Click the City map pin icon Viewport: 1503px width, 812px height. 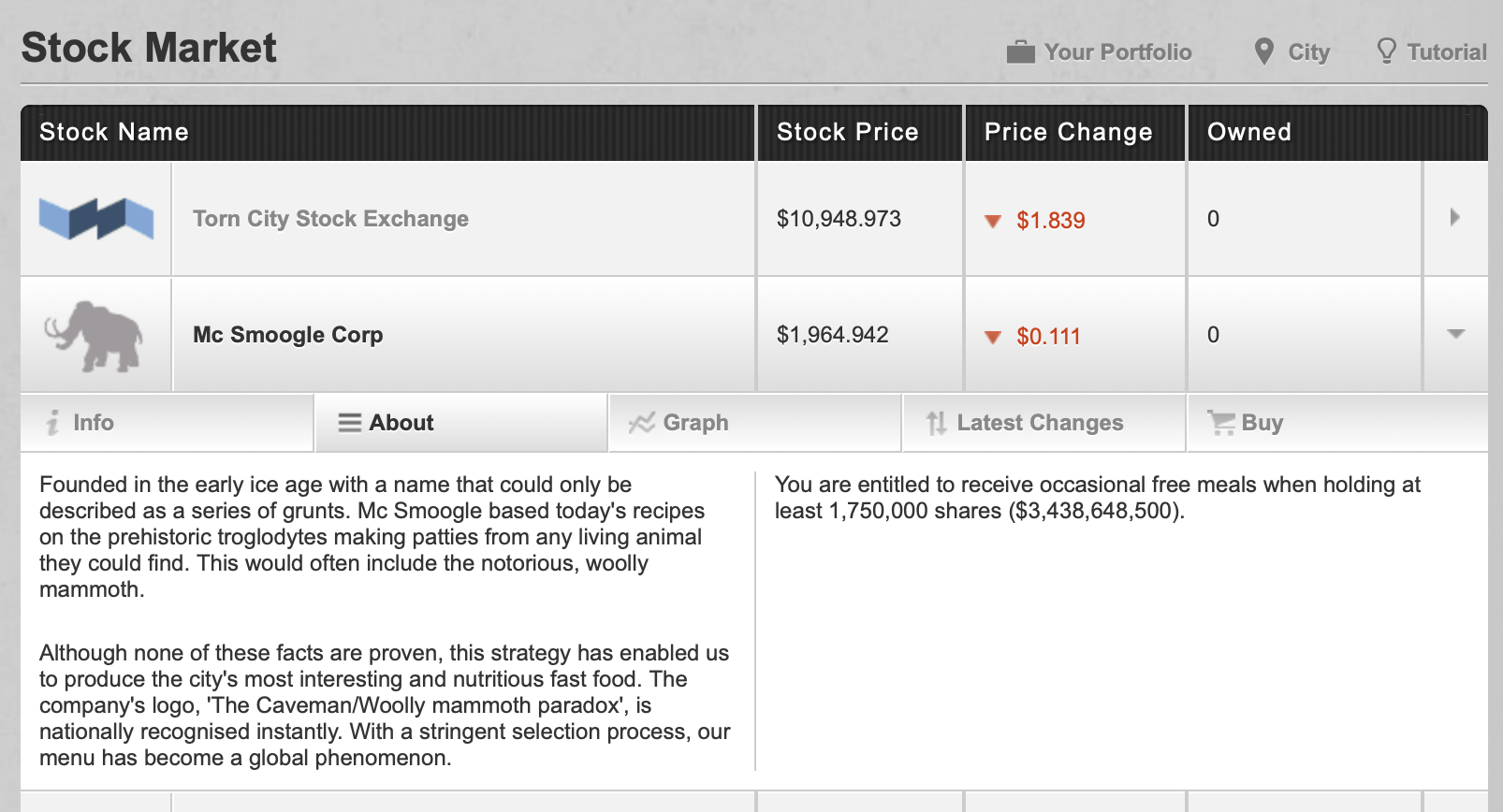1264,52
